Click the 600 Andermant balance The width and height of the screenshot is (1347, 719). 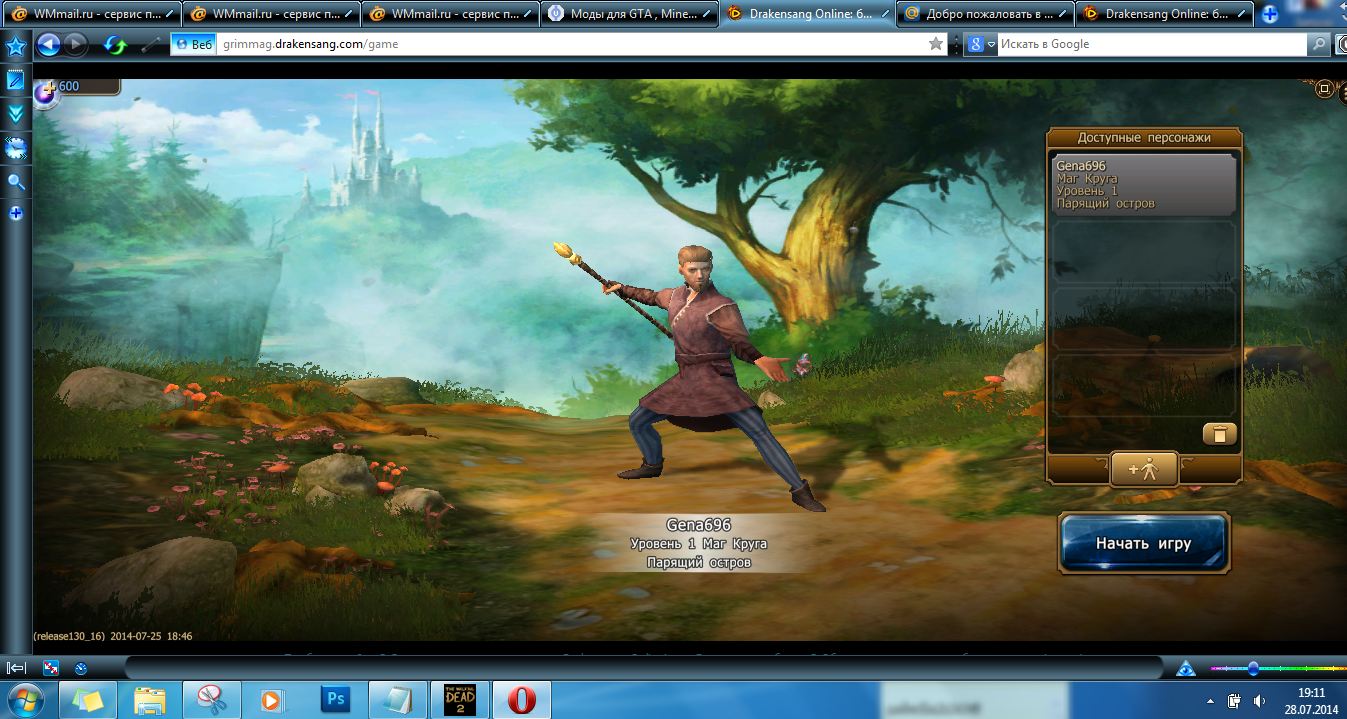pos(70,86)
